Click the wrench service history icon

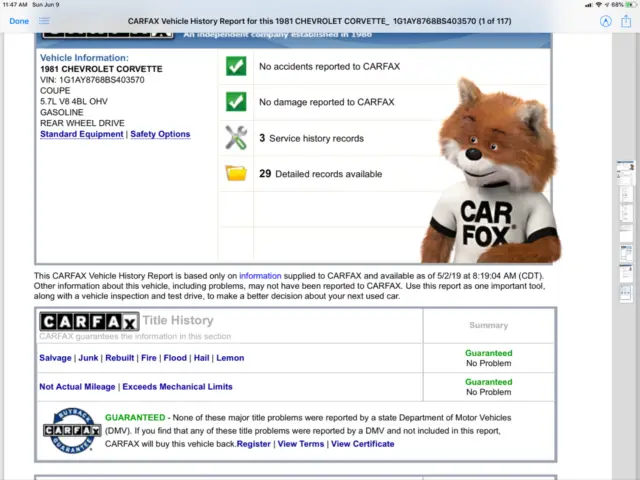coord(236,138)
